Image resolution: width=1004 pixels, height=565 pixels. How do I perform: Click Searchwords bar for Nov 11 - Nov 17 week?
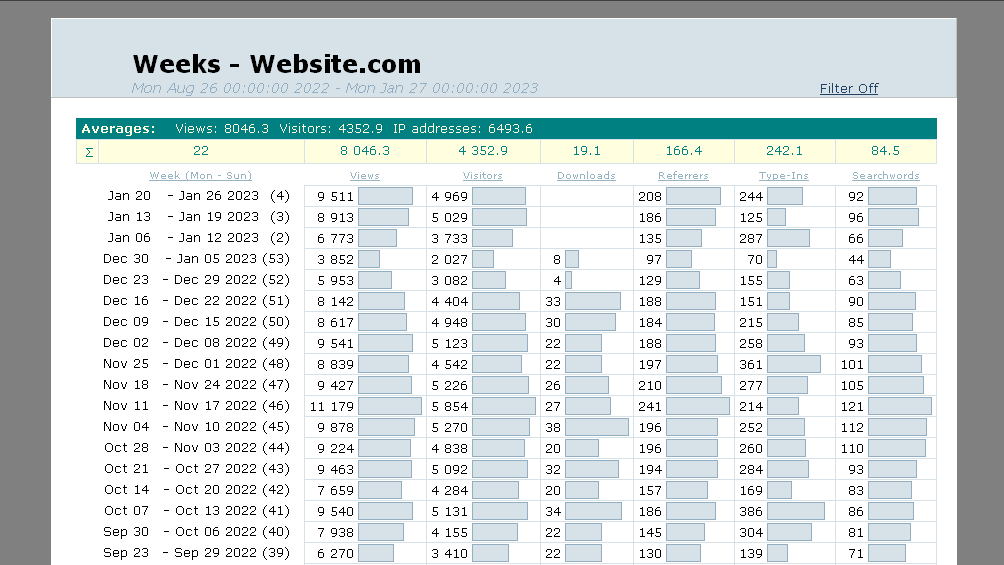click(899, 406)
